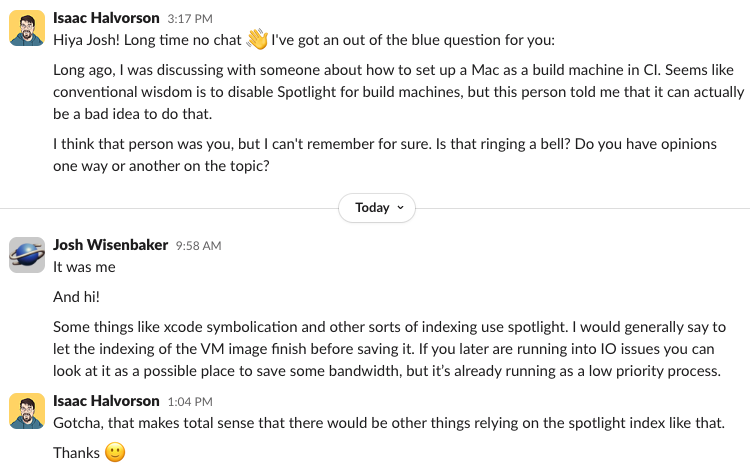Click the "Hiya Josh! Long time no chat" line
The height and width of the screenshot is (471, 750).
(147, 40)
